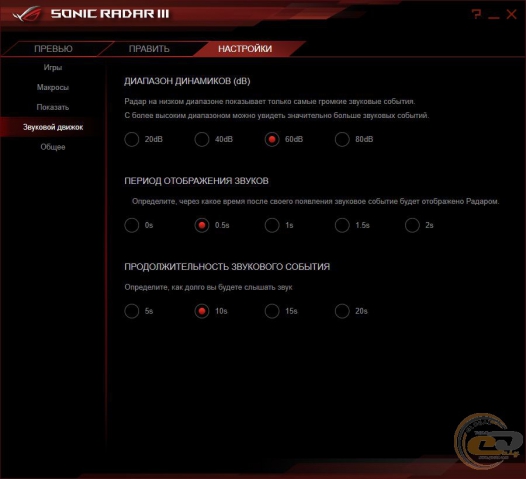Click the ПЕРИОД ОТОБРАЖЕНИЯ ЗВУКОВ heading
The height and width of the screenshot is (479, 526).
tap(196, 181)
